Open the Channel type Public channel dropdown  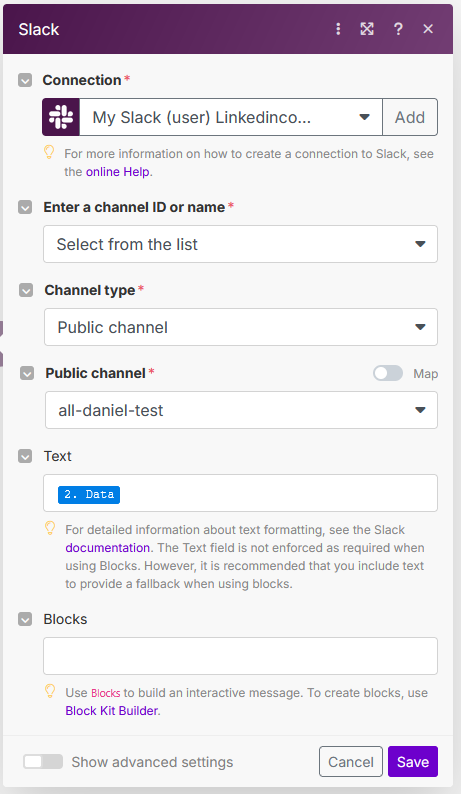(x=241, y=327)
